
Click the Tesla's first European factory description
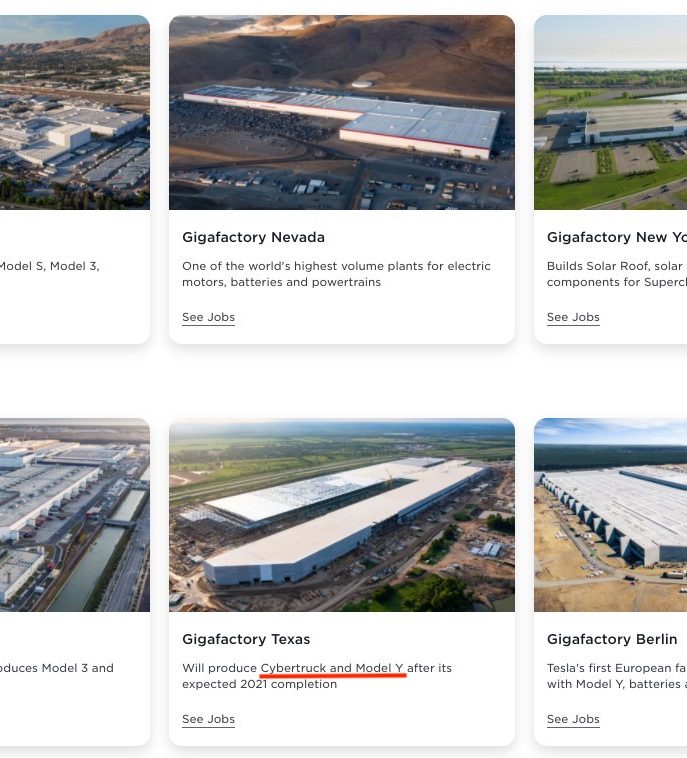[x=617, y=676]
